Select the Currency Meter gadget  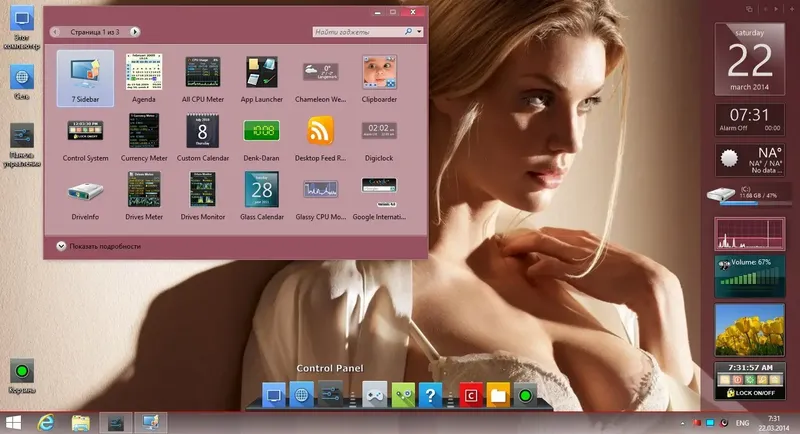(144, 137)
